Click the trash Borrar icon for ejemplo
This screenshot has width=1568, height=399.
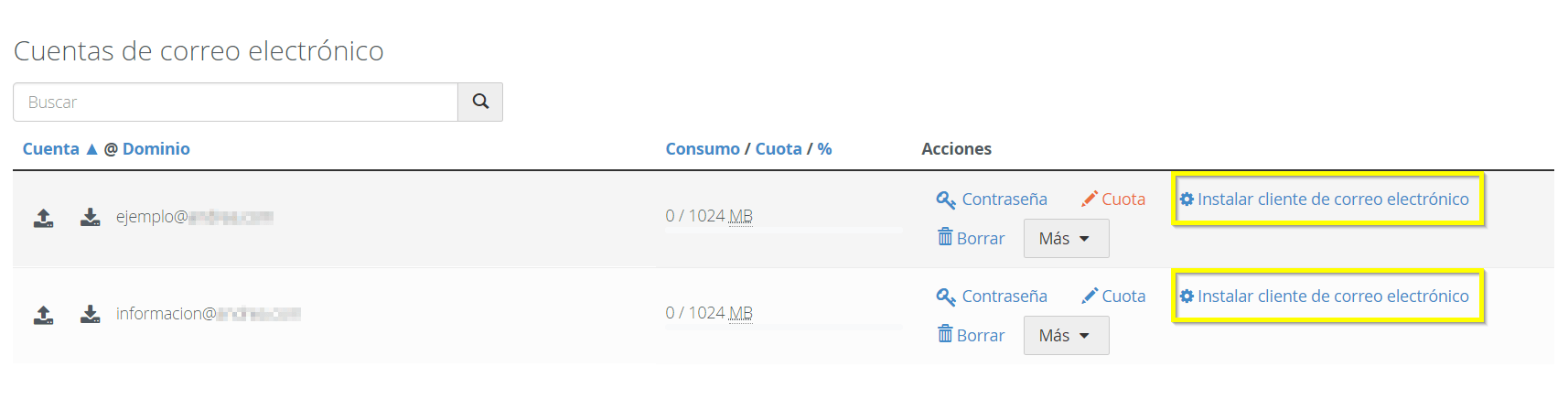click(x=945, y=237)
